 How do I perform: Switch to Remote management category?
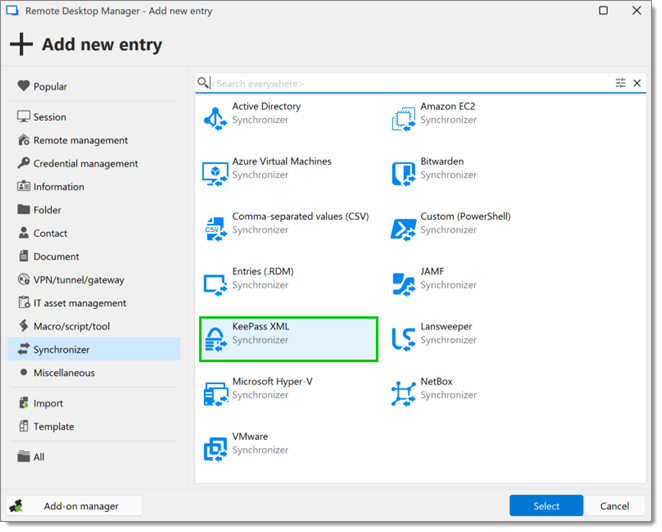point(94,140)
